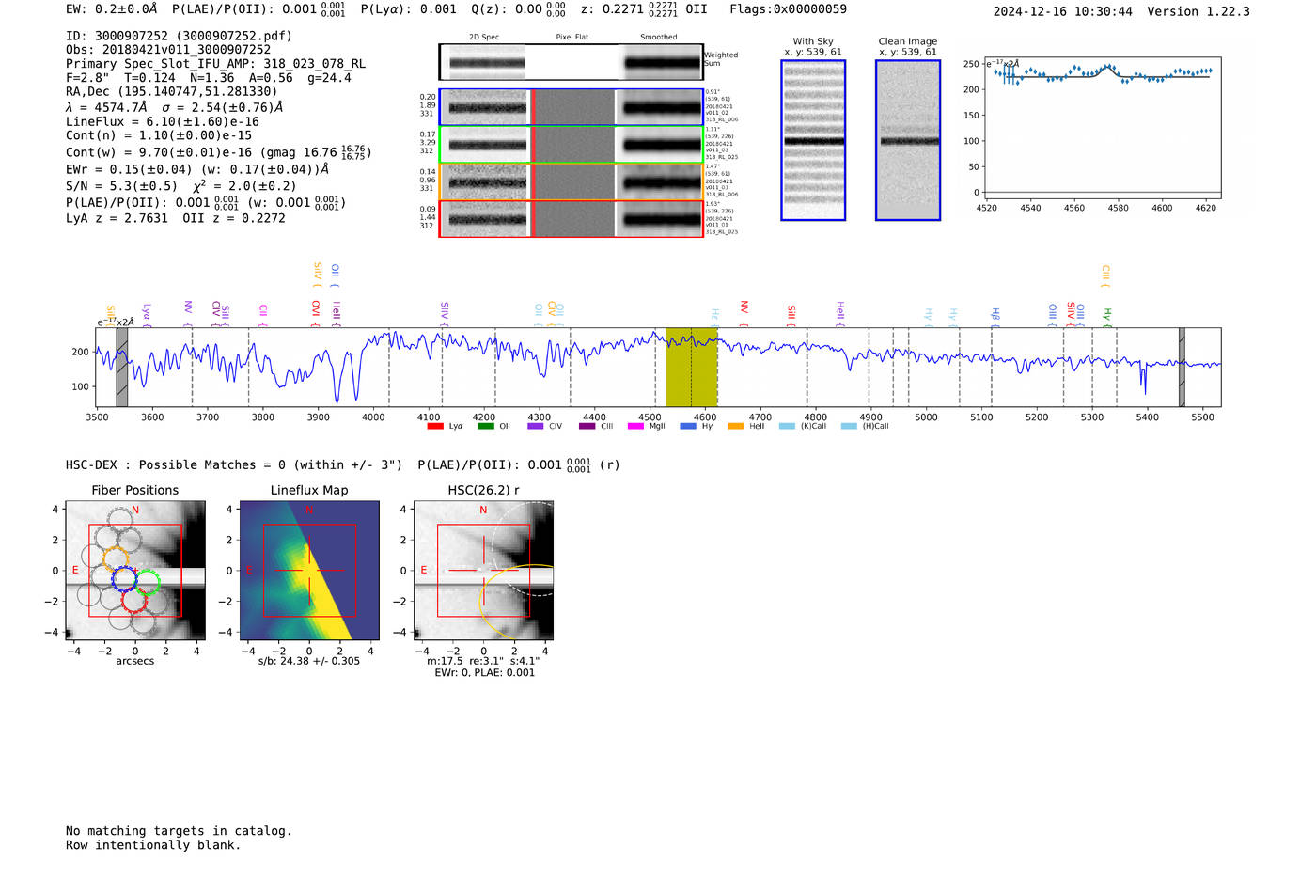Viewport: 1316px width, 896px height.
Task: Select the Weighted Sum 2D spectrum
Action: coord(572,62)
